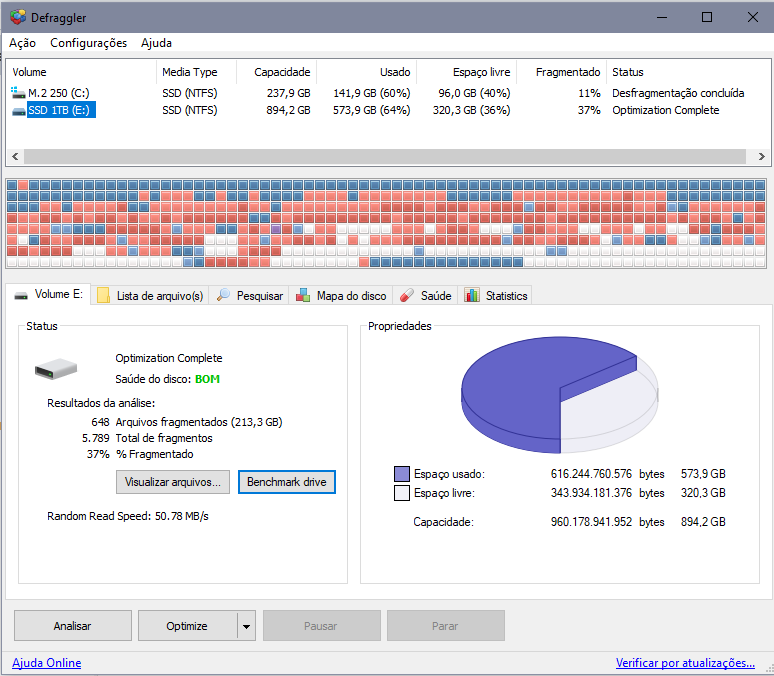This screenshot has height=676, width=774.
Task: Click the right arrow of horizontal scrollbar
Action: pos(761,157)
